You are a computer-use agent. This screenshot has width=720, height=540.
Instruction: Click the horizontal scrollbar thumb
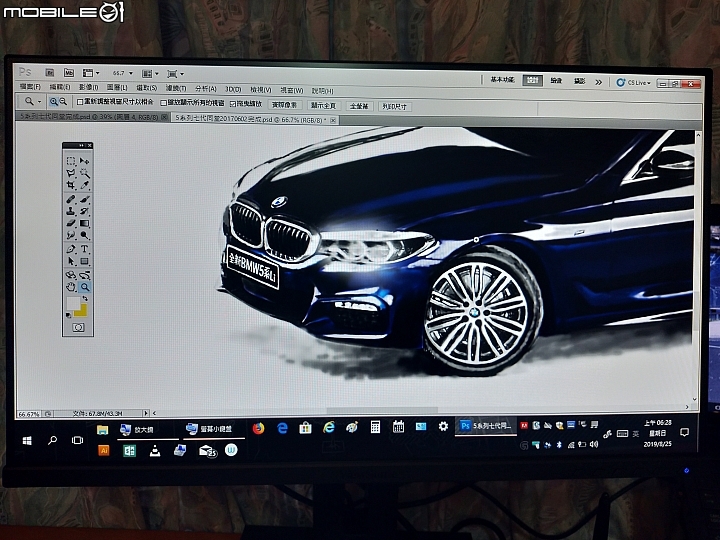[382, 410]
